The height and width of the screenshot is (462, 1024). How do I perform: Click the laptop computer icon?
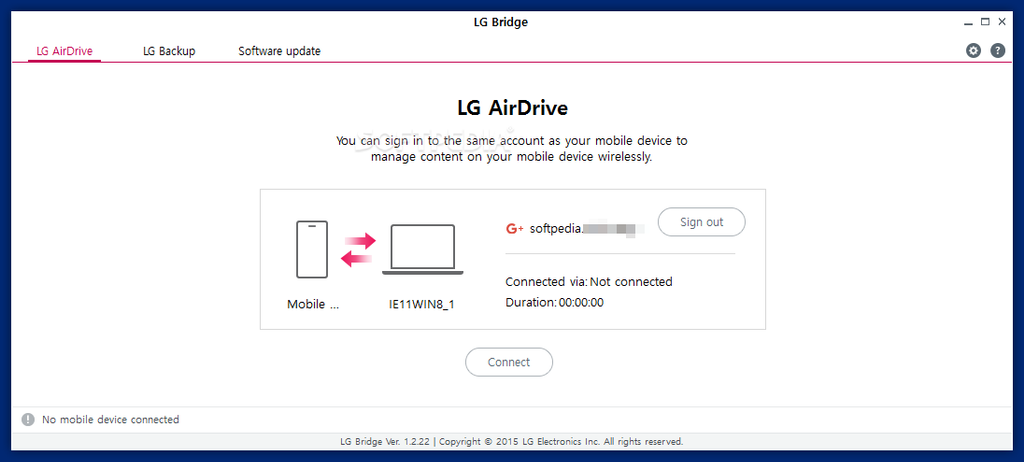[x=422, y=249]
